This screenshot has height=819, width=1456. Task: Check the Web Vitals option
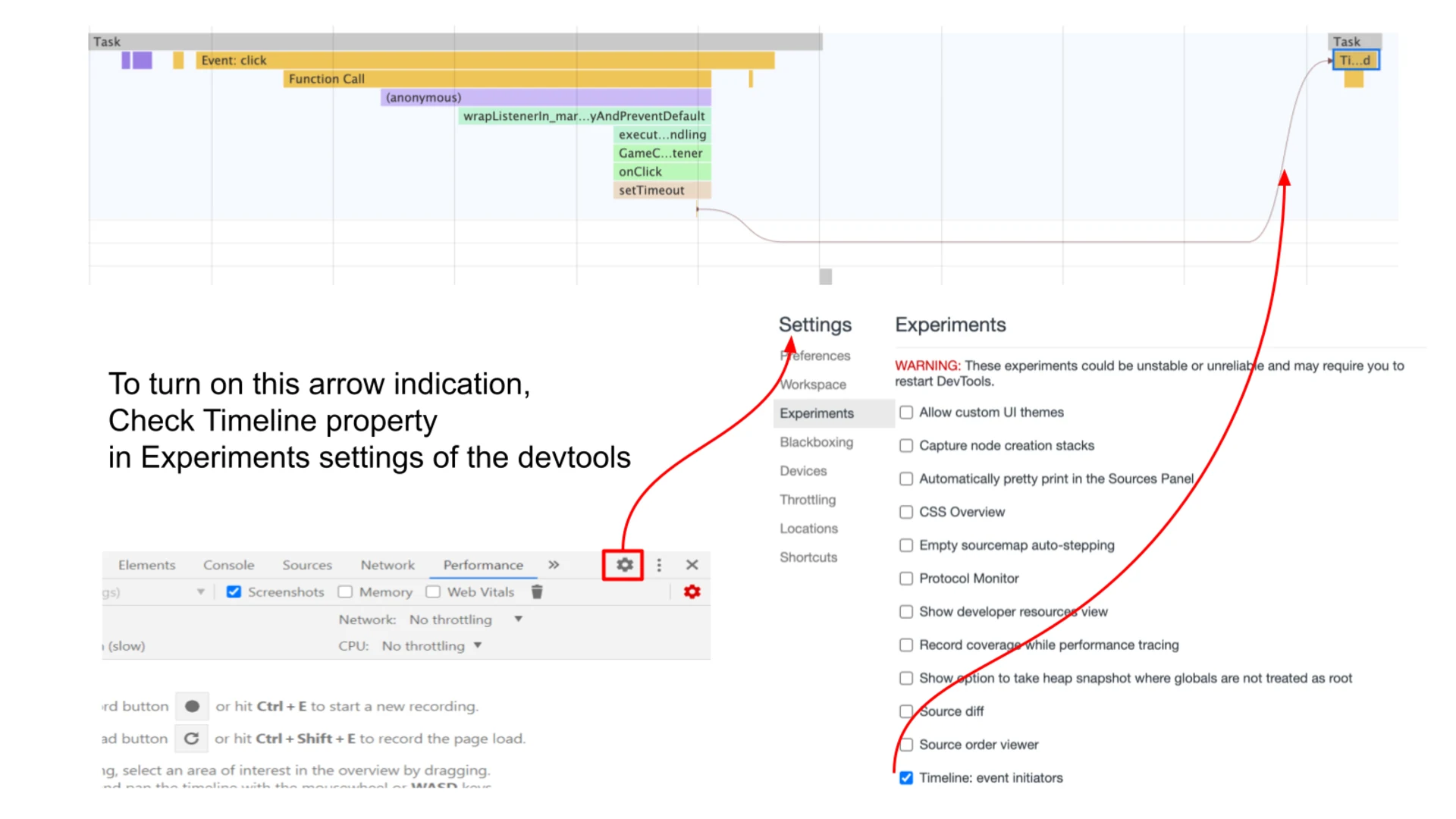(x=433, y=591)
